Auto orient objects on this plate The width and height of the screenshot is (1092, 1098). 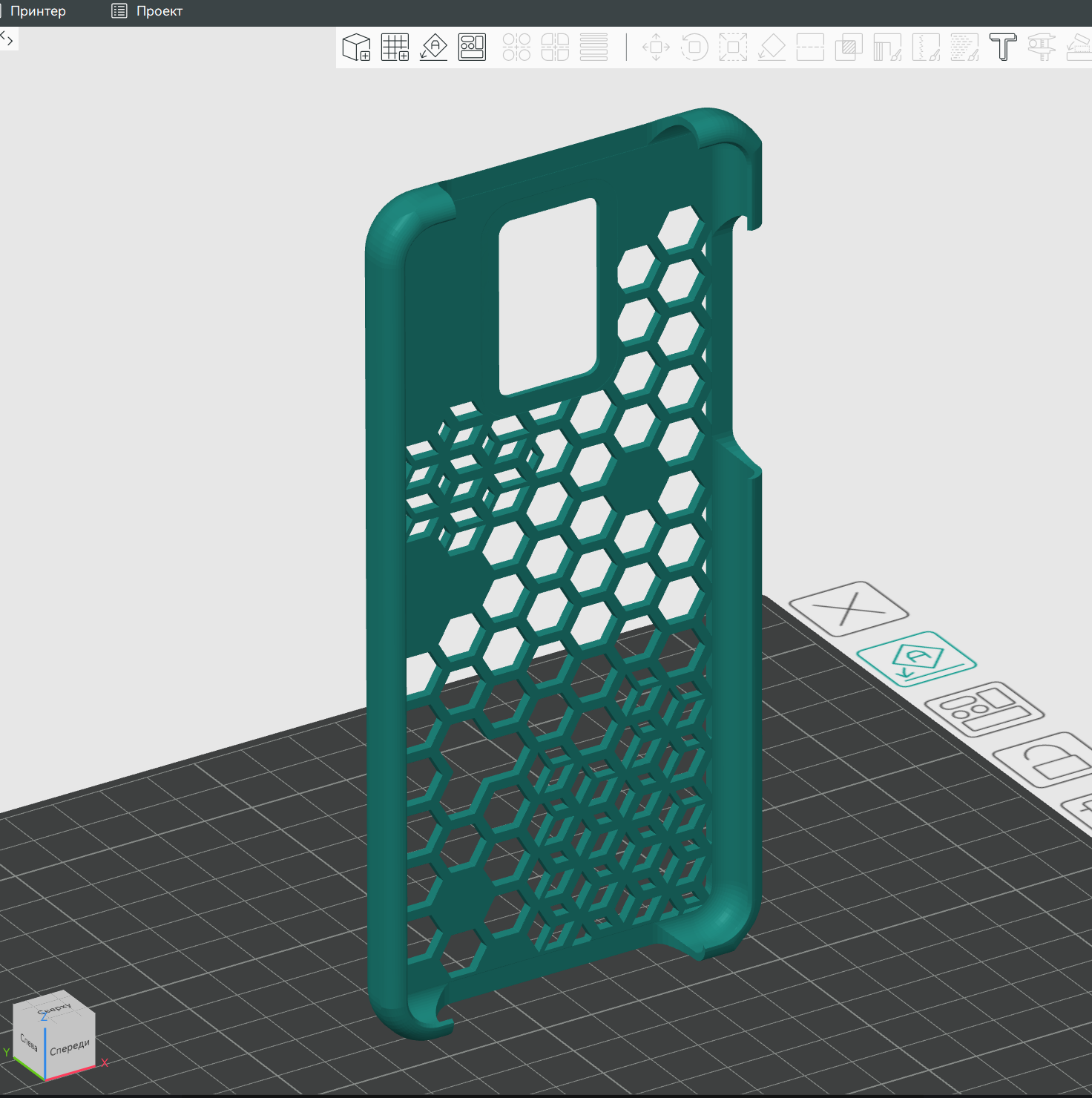click(916, 659)
